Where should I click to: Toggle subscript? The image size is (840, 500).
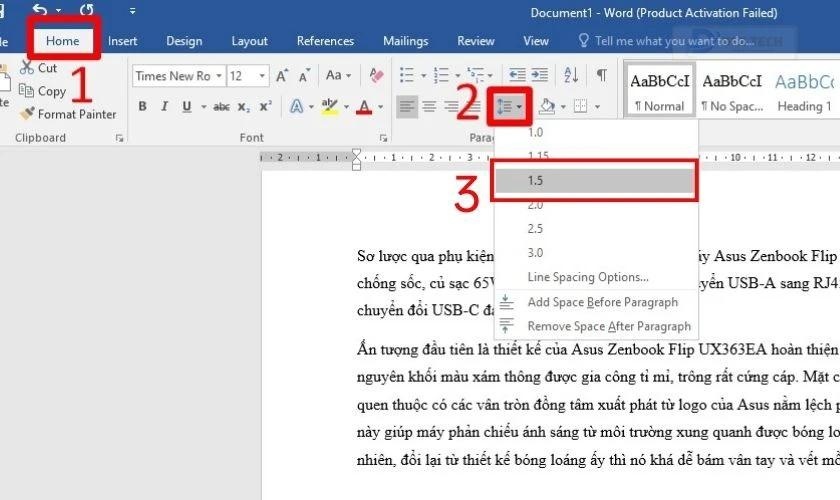(x=244, y=107)
